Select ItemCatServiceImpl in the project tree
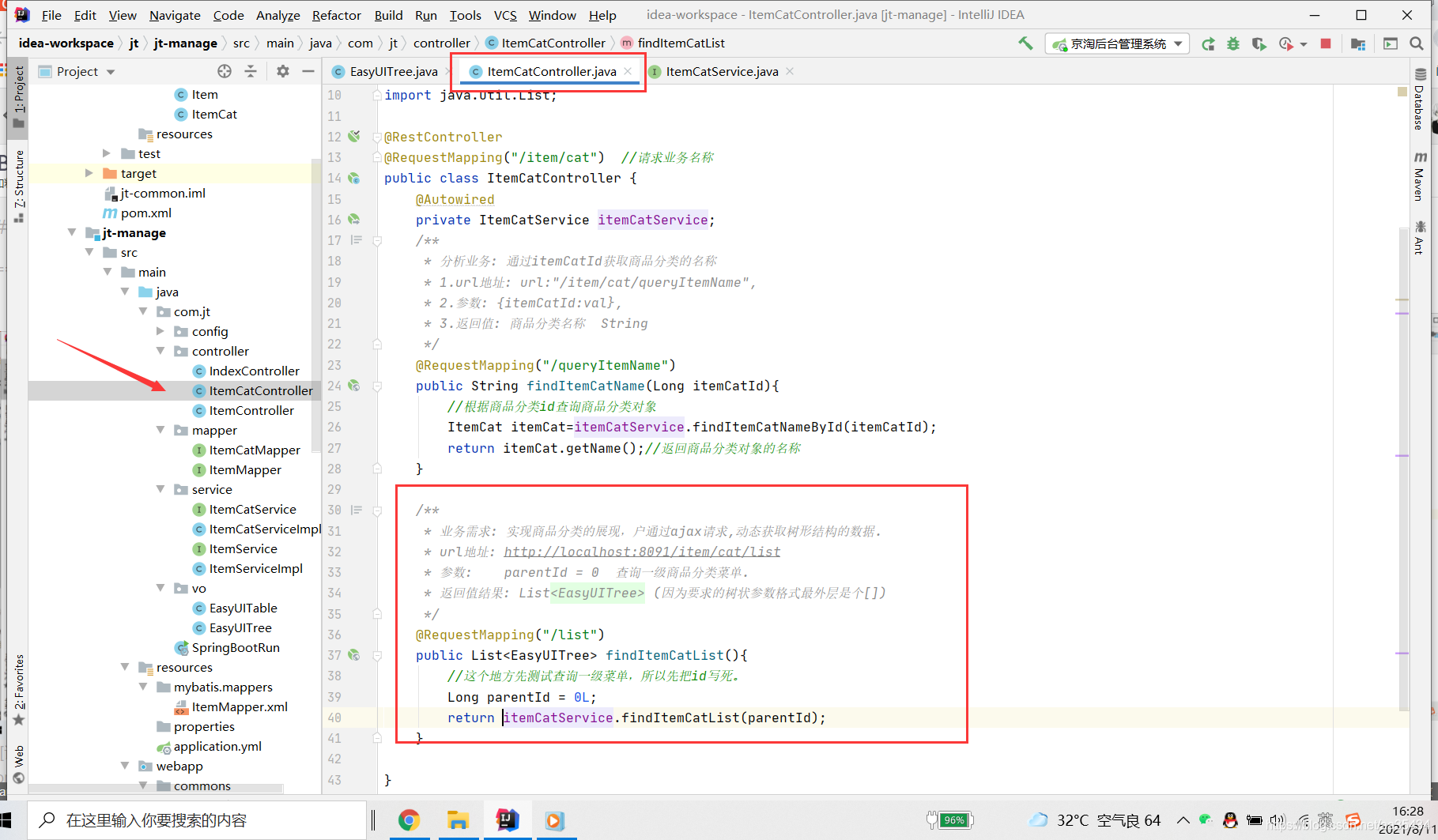This screenshot has height=840, width=1438. pyautogui.click(x=257, y=529)
